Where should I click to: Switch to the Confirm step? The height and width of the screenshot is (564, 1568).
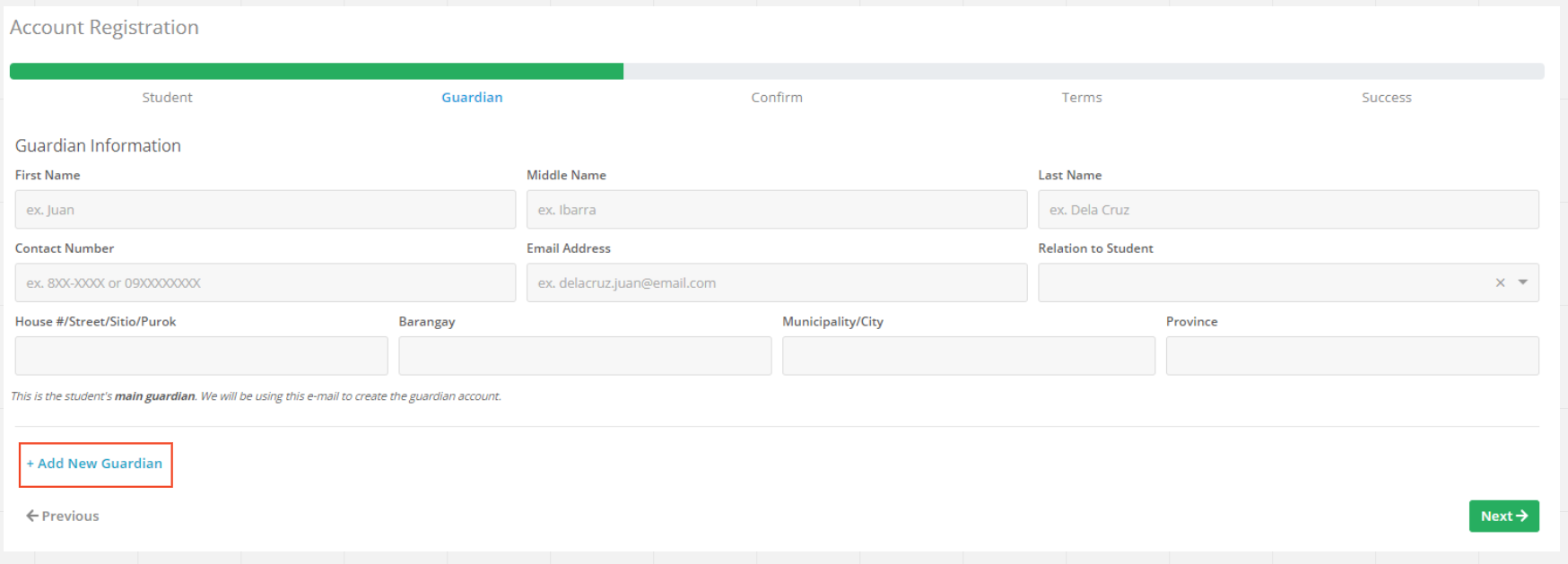[x=777, y=98]
